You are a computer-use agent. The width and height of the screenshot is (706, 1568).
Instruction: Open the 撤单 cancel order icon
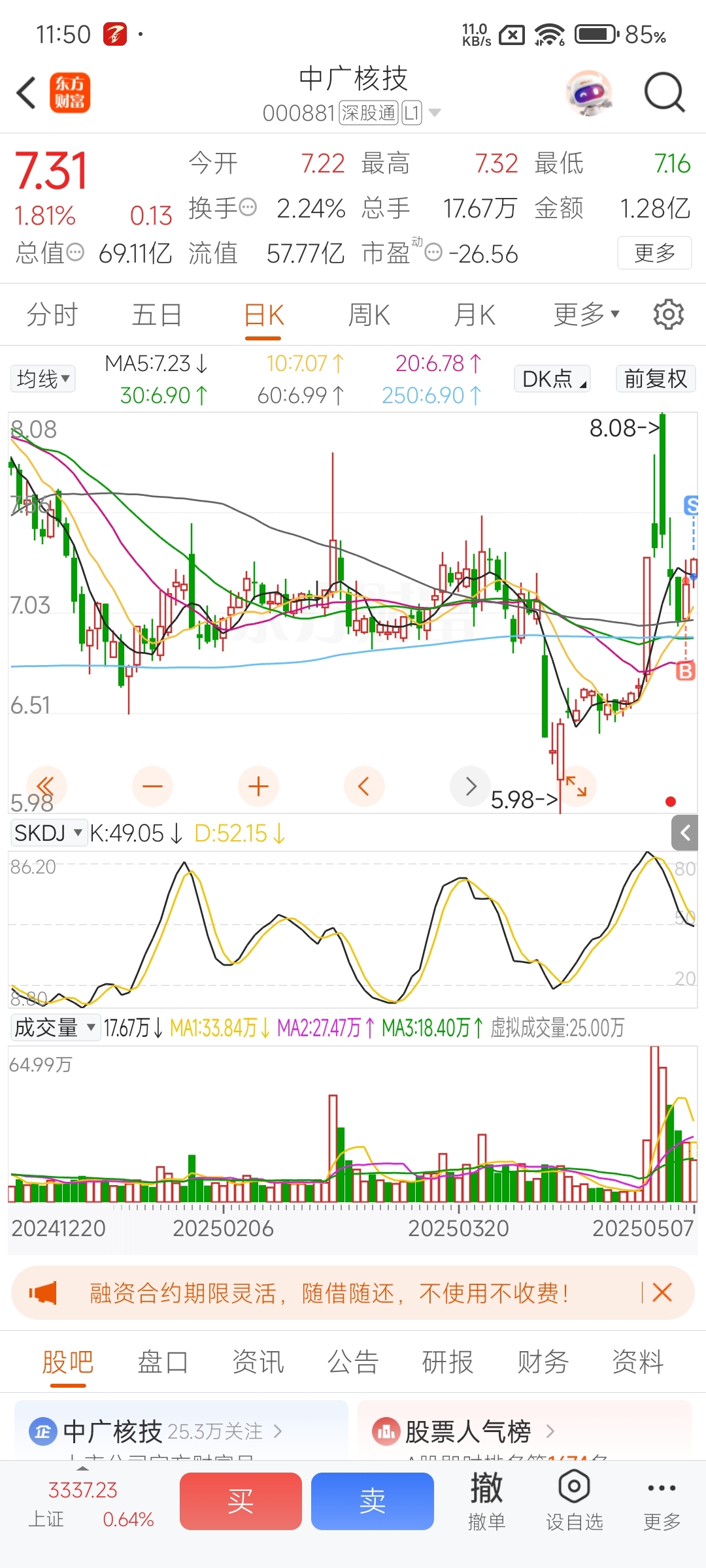click(486, 1501)
